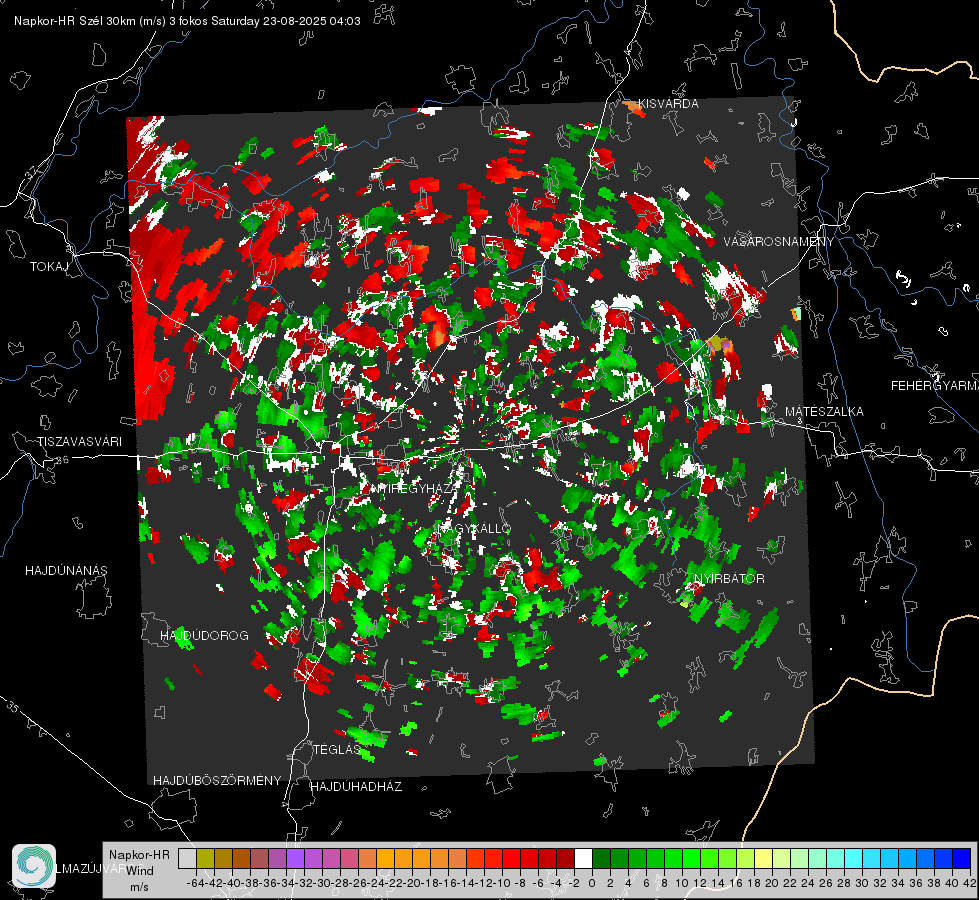Select the FEHÉRGYARMAT label at the map edge
The width and height of the screenshot is (979, 900).
coord(934,386)
